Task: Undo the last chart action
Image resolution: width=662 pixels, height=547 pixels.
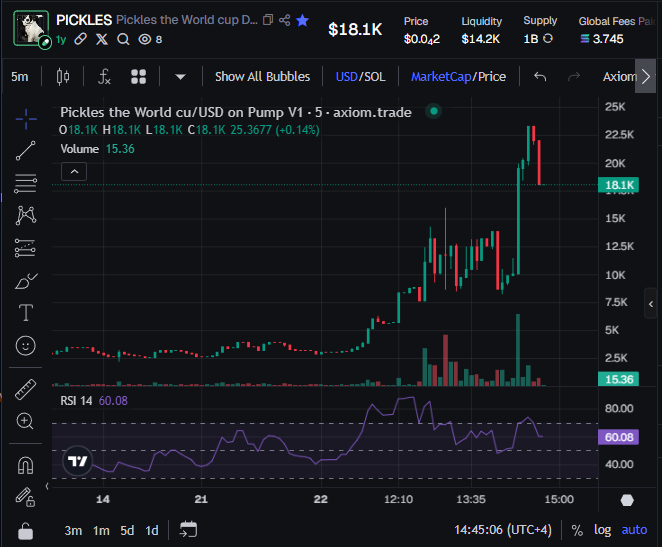Action: tap(540, 77)
